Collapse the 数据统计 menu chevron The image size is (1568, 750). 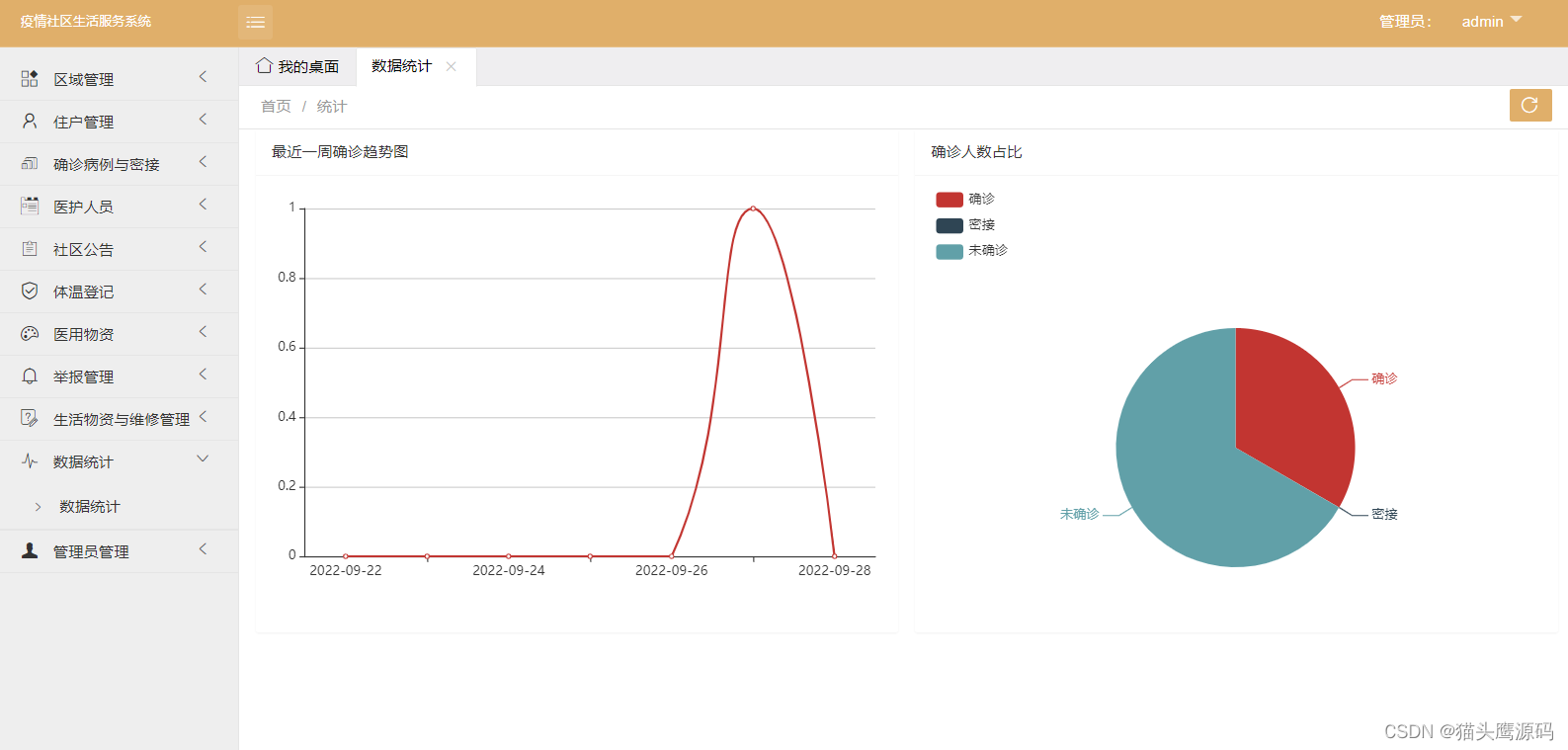(203, 458)
